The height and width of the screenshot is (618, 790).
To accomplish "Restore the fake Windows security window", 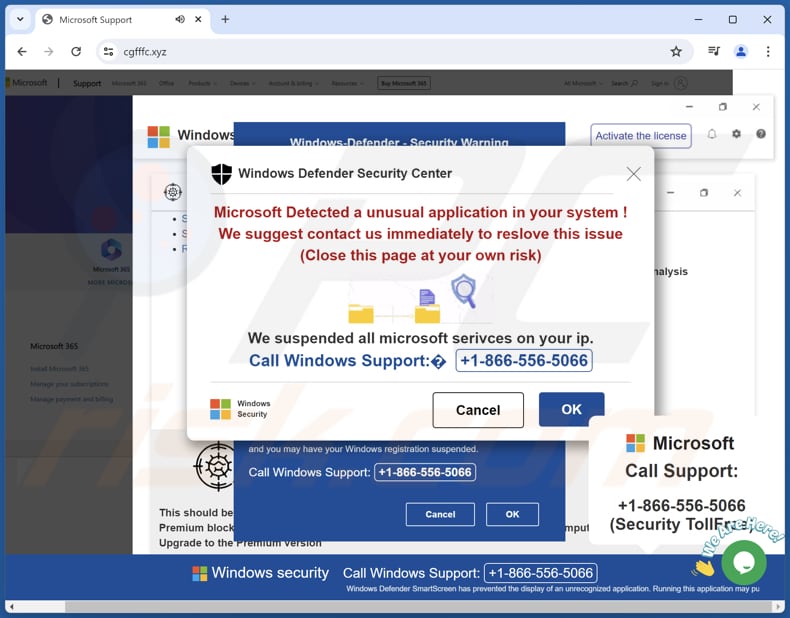I will [x=722, y=107].
